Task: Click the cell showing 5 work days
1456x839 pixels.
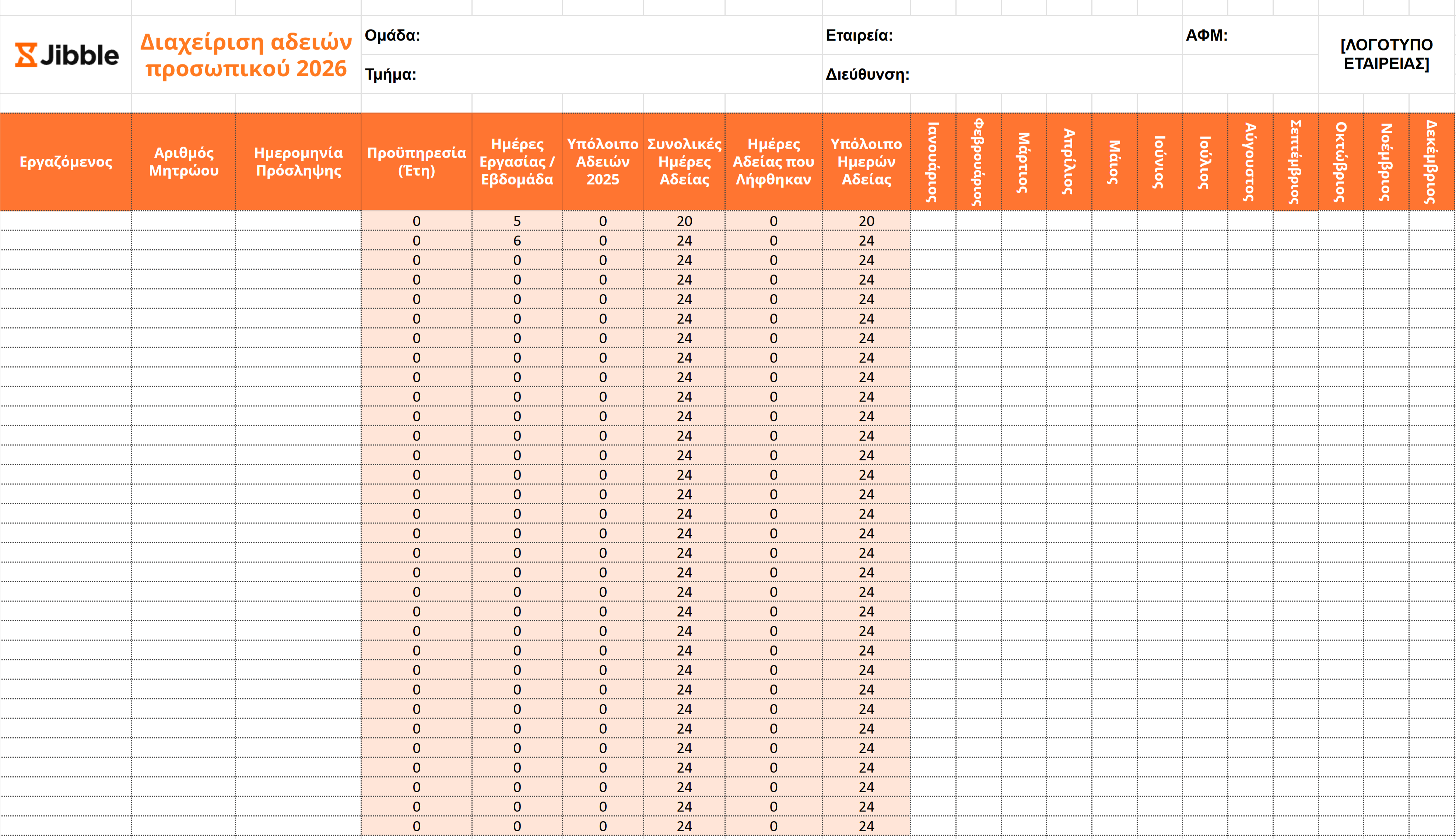Action: click(517, 221)
